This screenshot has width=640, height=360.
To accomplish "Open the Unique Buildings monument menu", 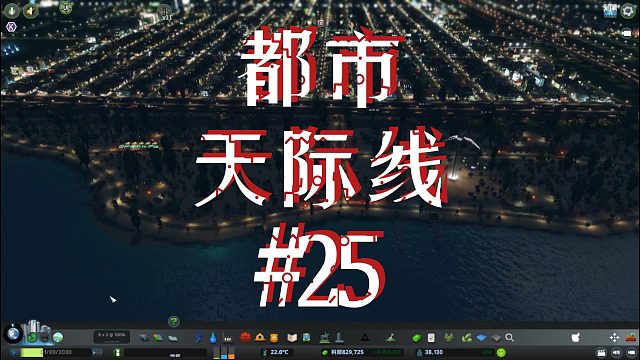I will [x=339, y=338].
